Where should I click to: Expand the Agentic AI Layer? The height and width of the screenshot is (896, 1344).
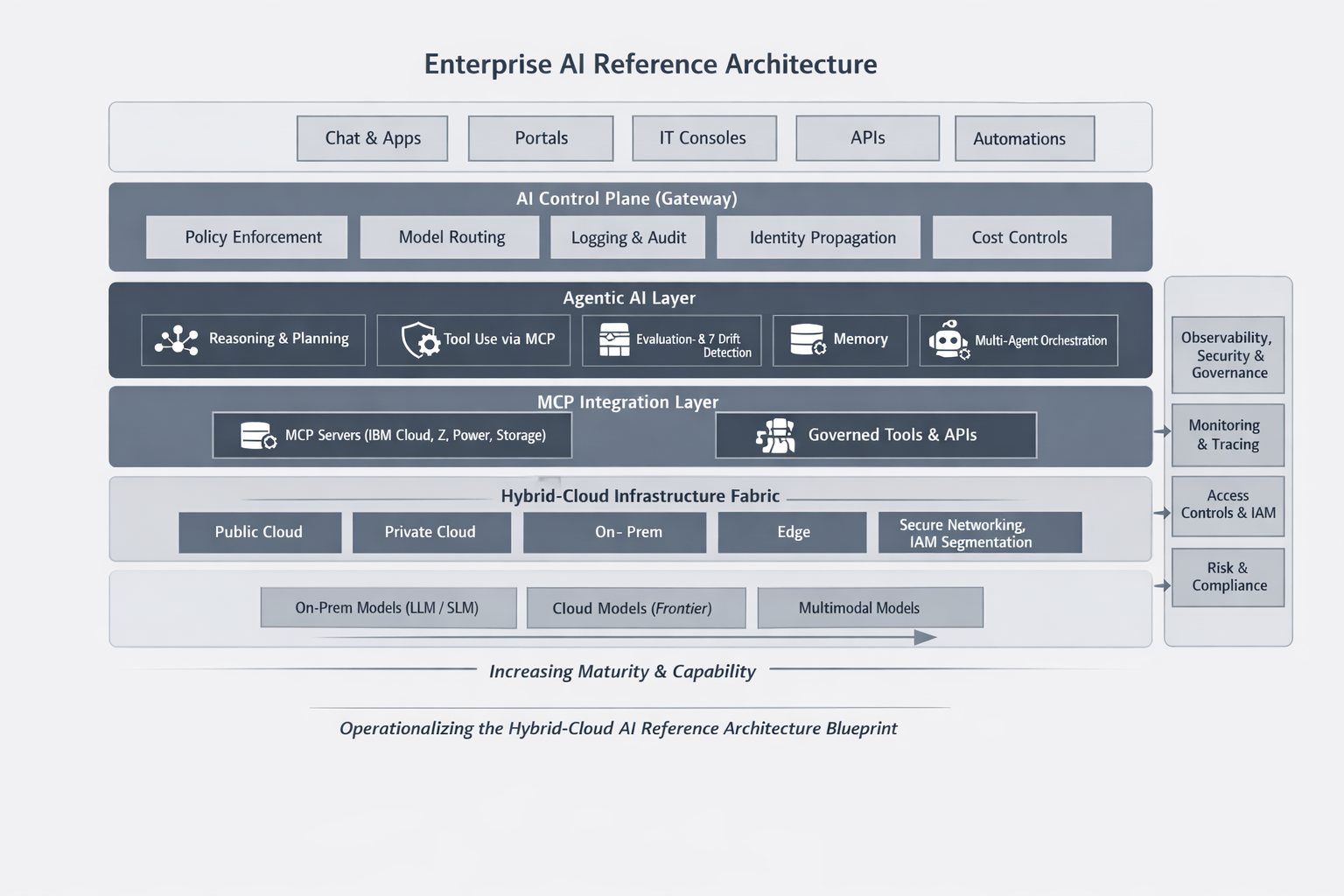pos(628,297)
